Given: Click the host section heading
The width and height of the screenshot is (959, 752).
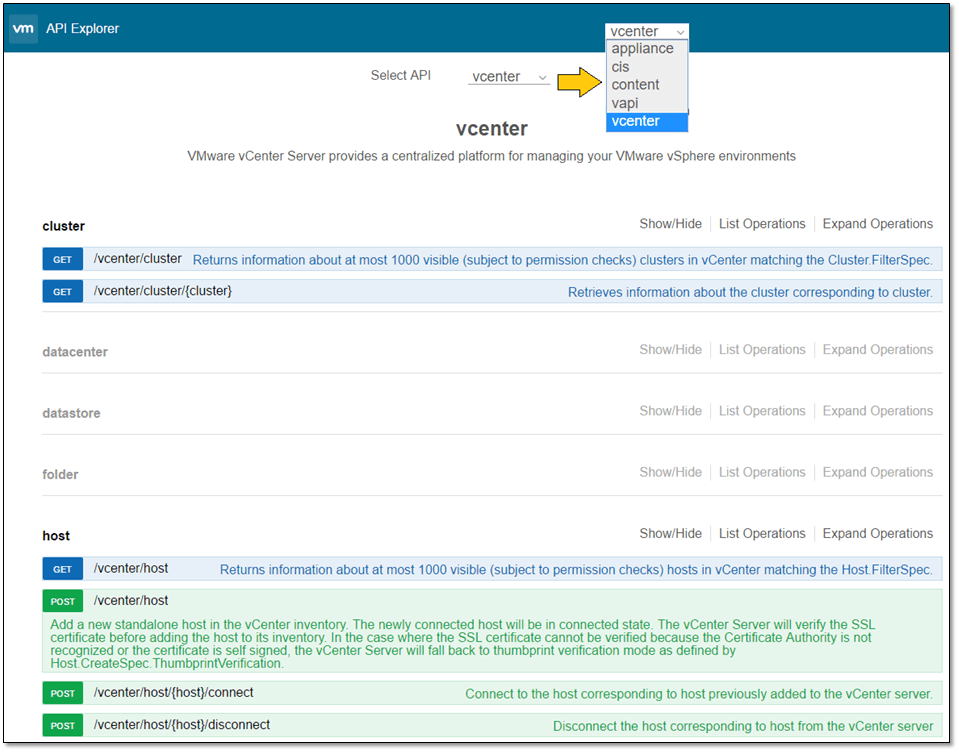Looking at the screenshot, I should point(56,536).
